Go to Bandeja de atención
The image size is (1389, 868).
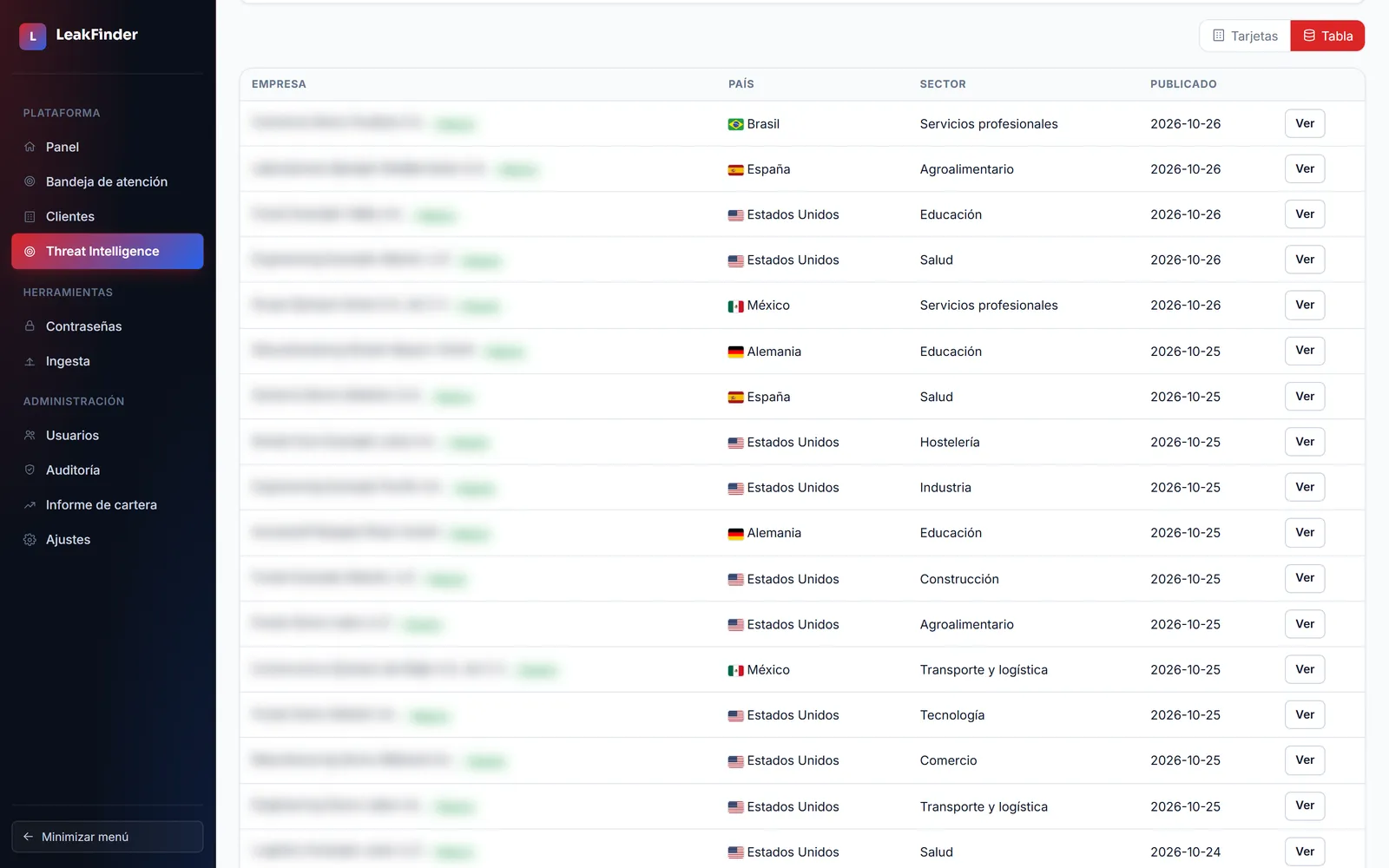(x=108, y=181)
